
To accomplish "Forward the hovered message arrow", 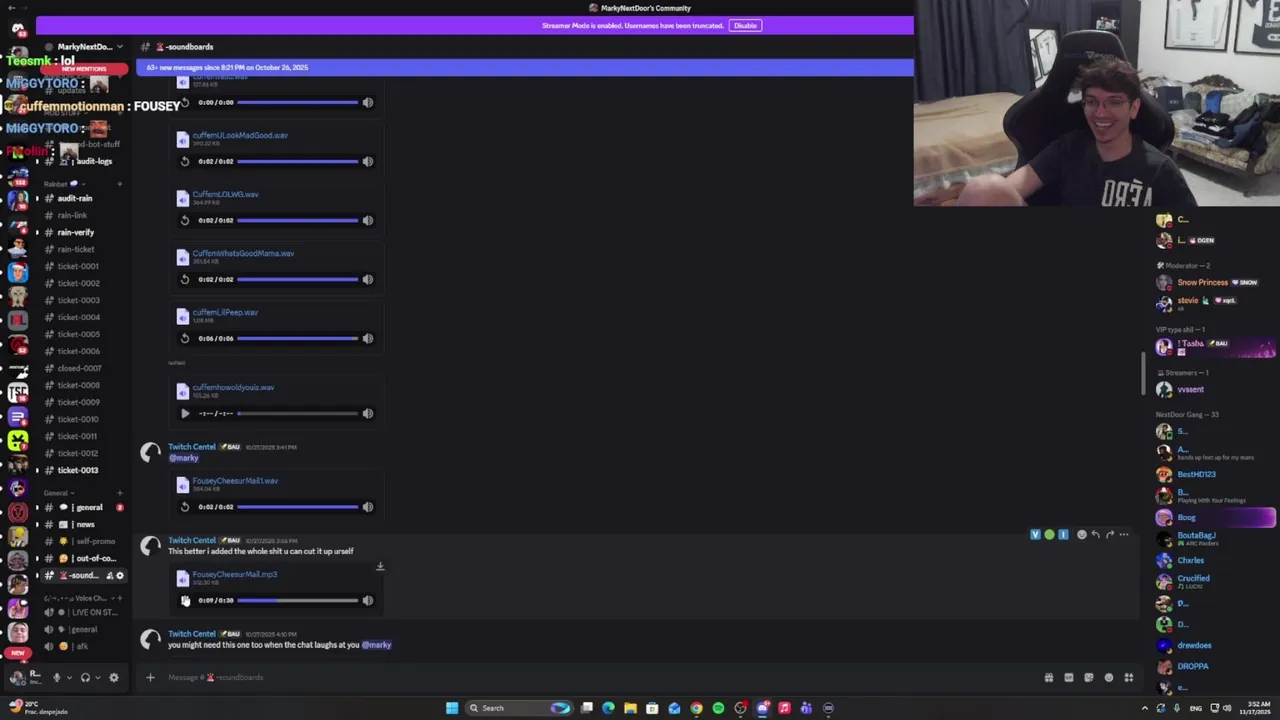I will [1109, 535].
